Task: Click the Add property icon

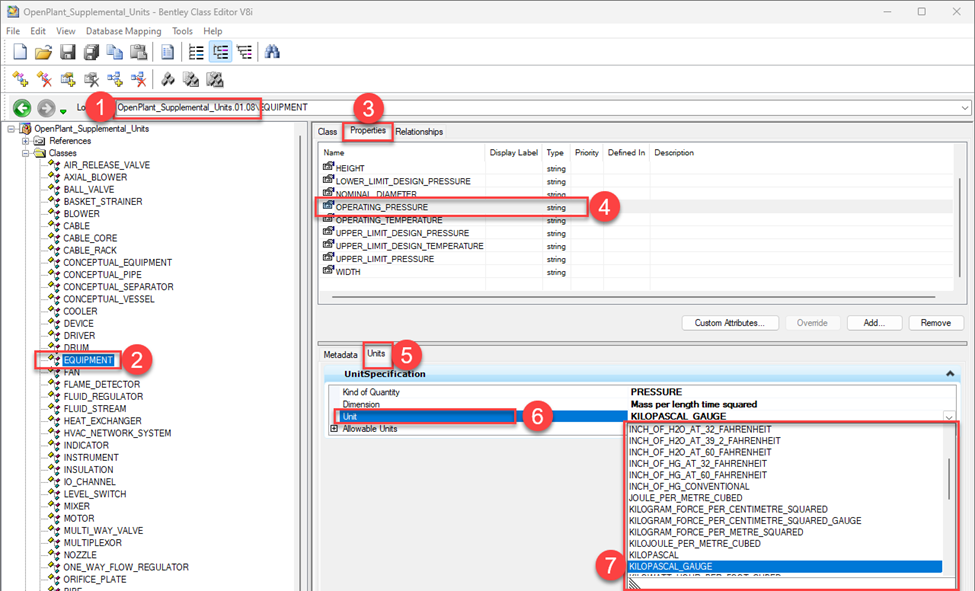Action: click(68, 79)
